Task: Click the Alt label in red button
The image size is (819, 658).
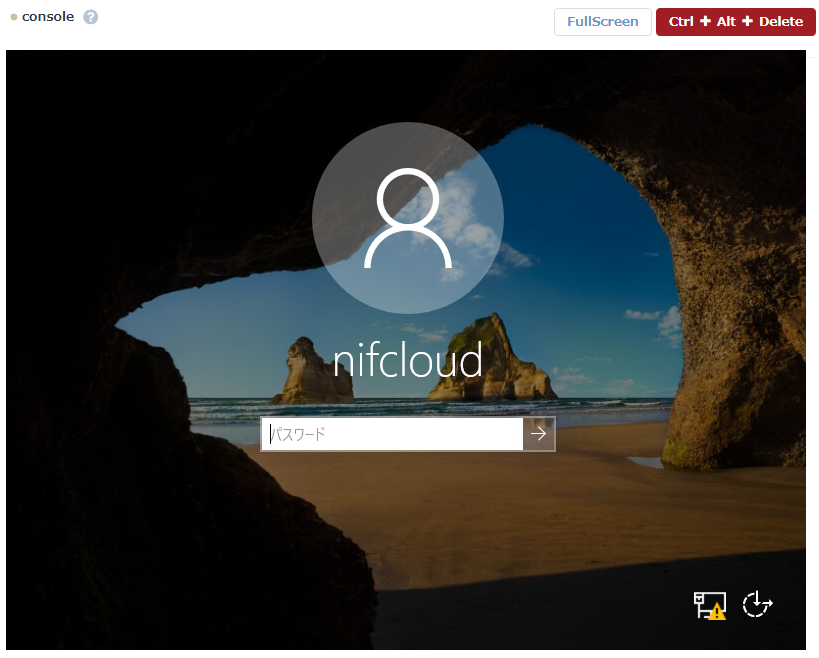Action: click(726, 22)
